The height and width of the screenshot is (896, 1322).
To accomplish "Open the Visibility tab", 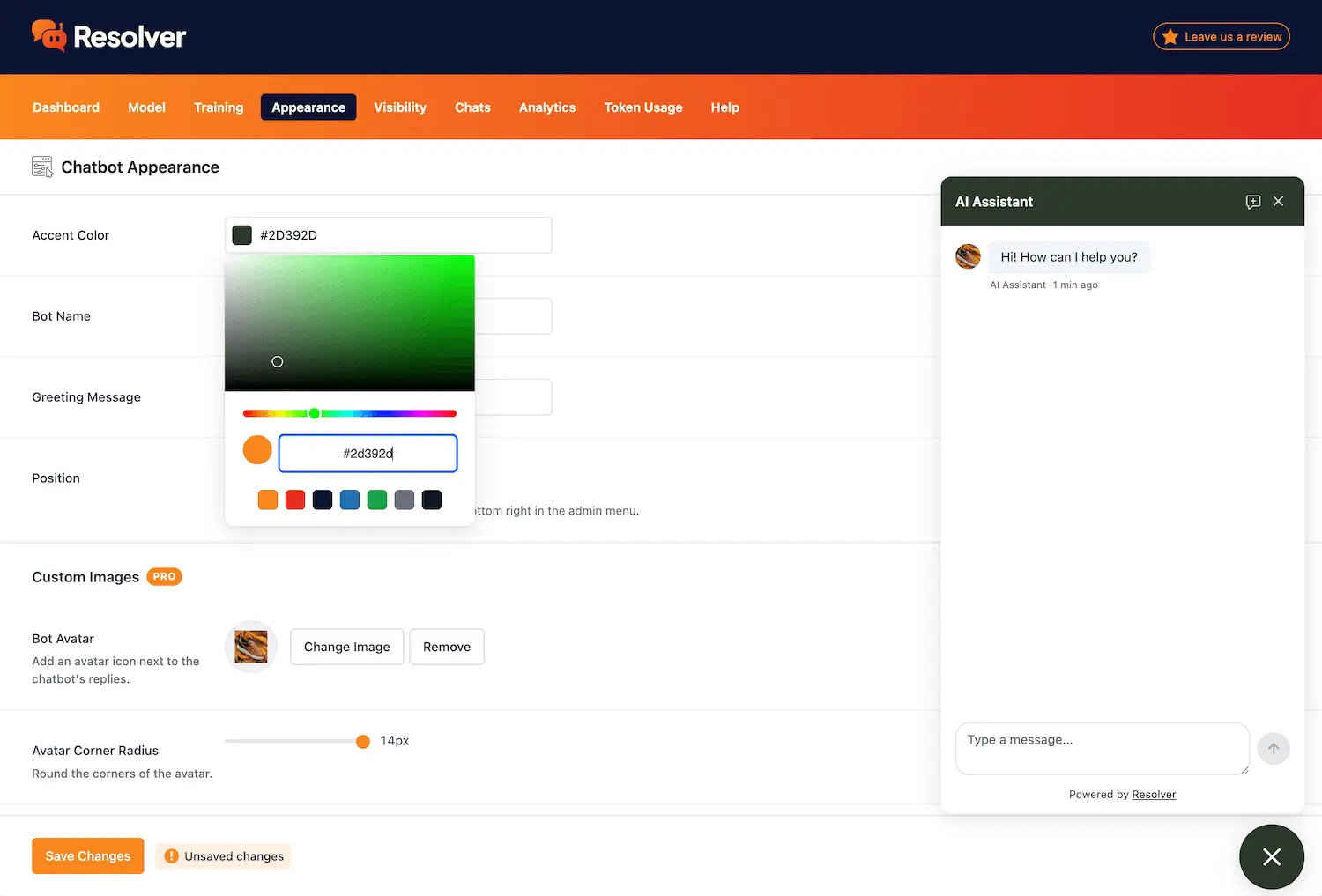I will click(x=400, y=107).
